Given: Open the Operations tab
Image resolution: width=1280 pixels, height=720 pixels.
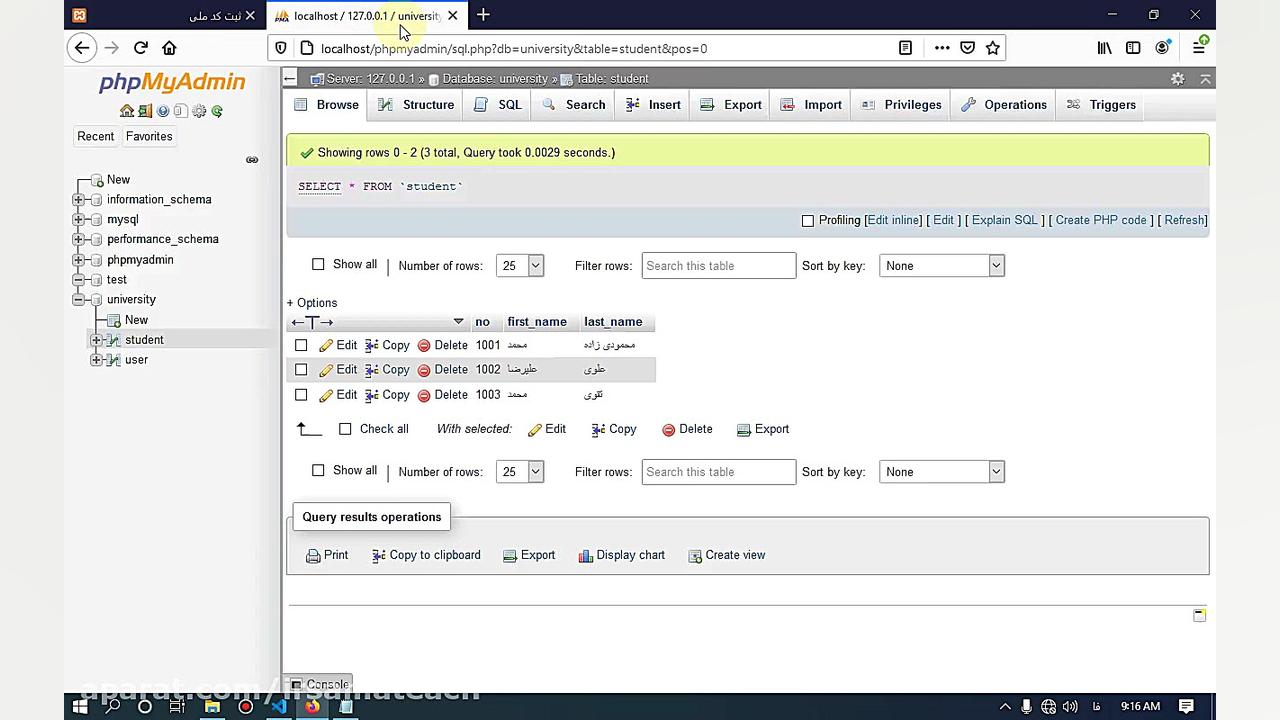Looking at the screenshot, I should (x=1004, y=105).
